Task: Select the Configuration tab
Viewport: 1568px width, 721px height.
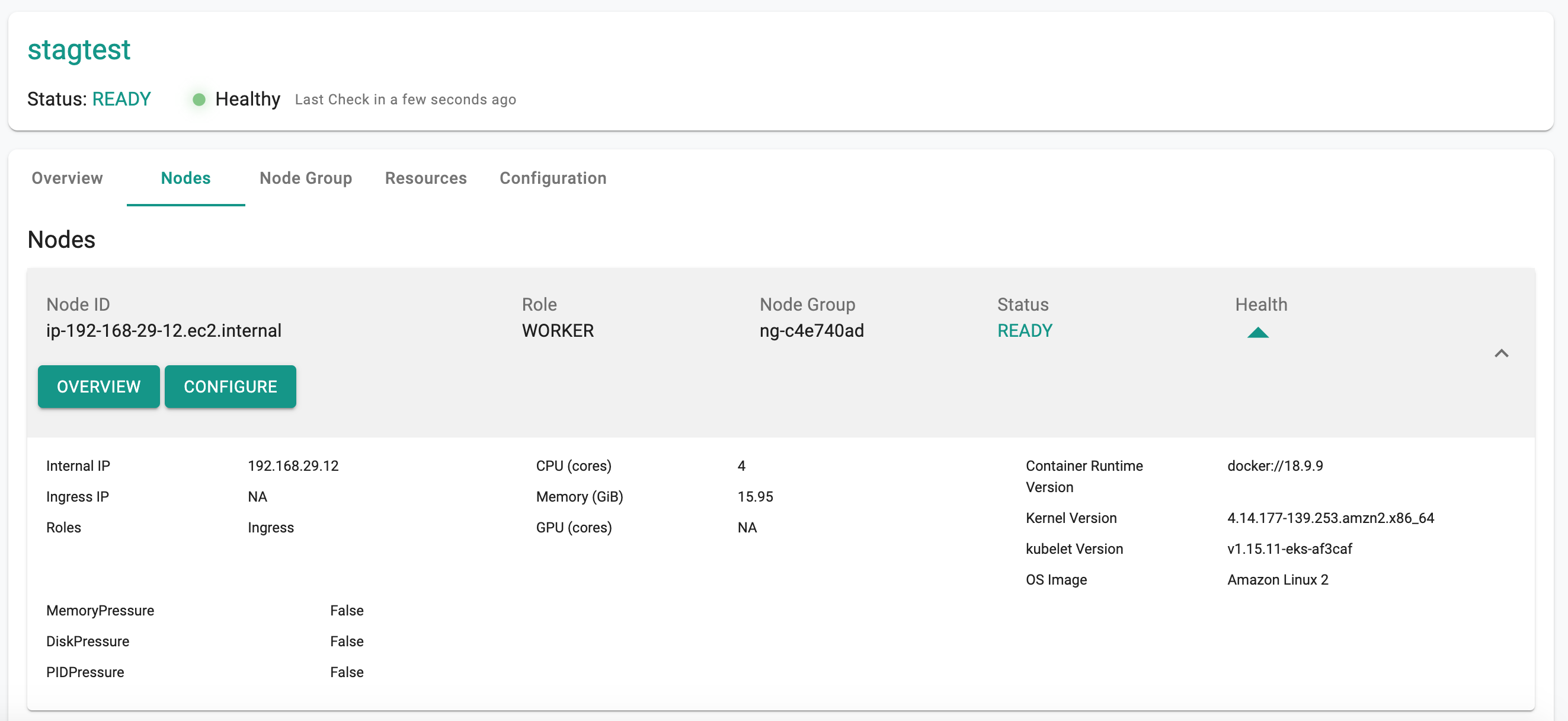Action: click(x=553, y=178)
